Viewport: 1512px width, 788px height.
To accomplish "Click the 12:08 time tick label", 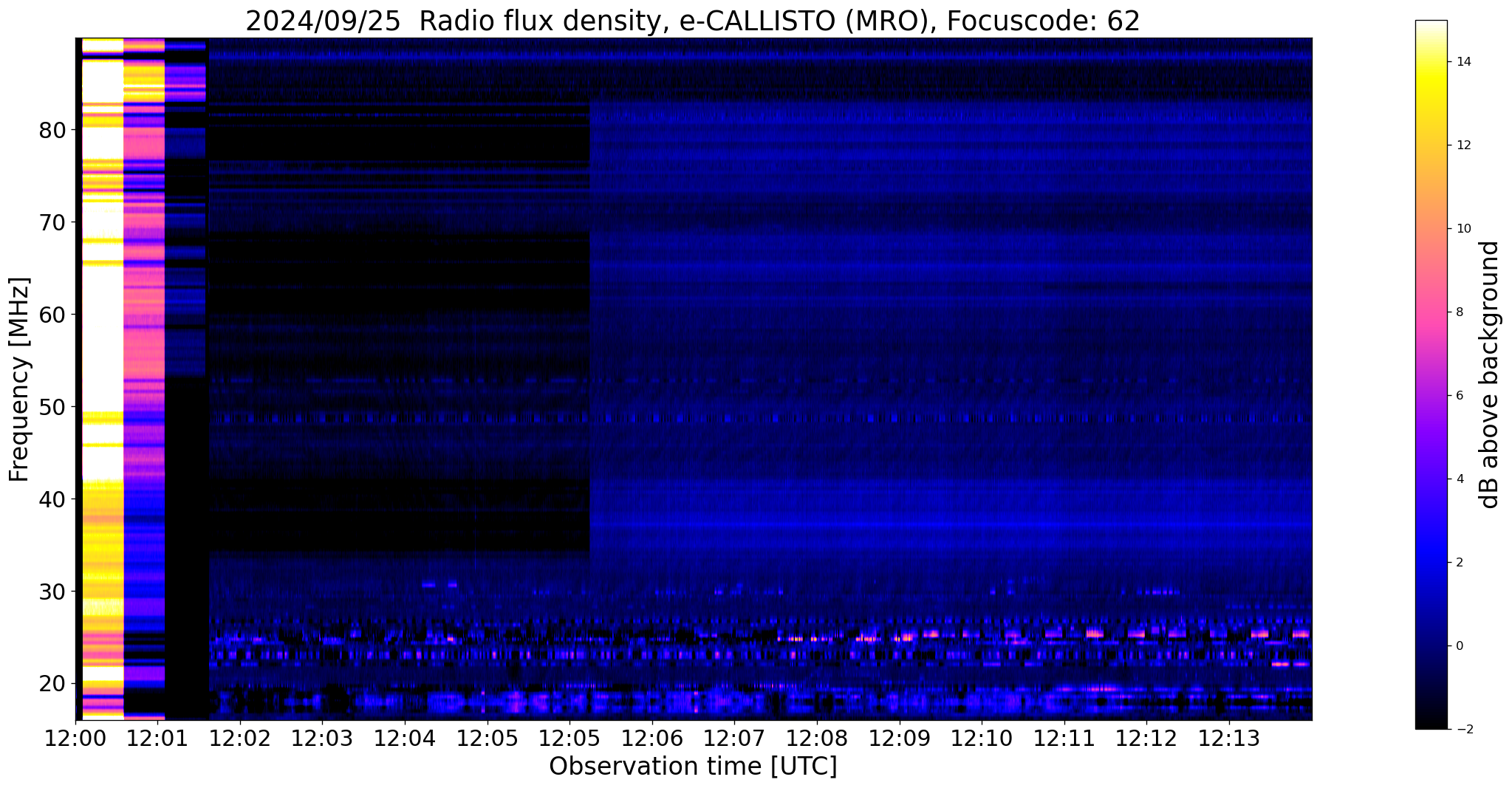I will 816,738.
